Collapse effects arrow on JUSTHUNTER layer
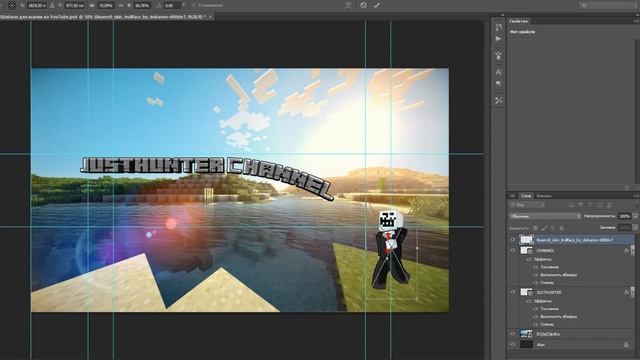Screen dimensions: 640x360 click(x=633, y=292)
